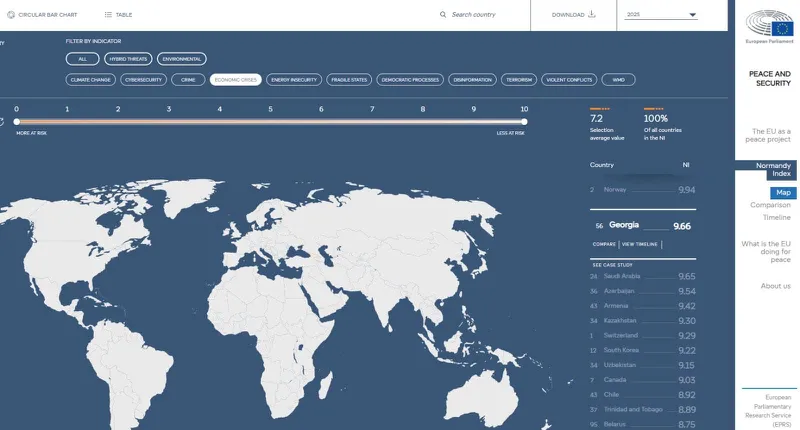The height and width of the screenshot is (430, 800).
Task: Open the About us link
Action: (x=776, y=286)
